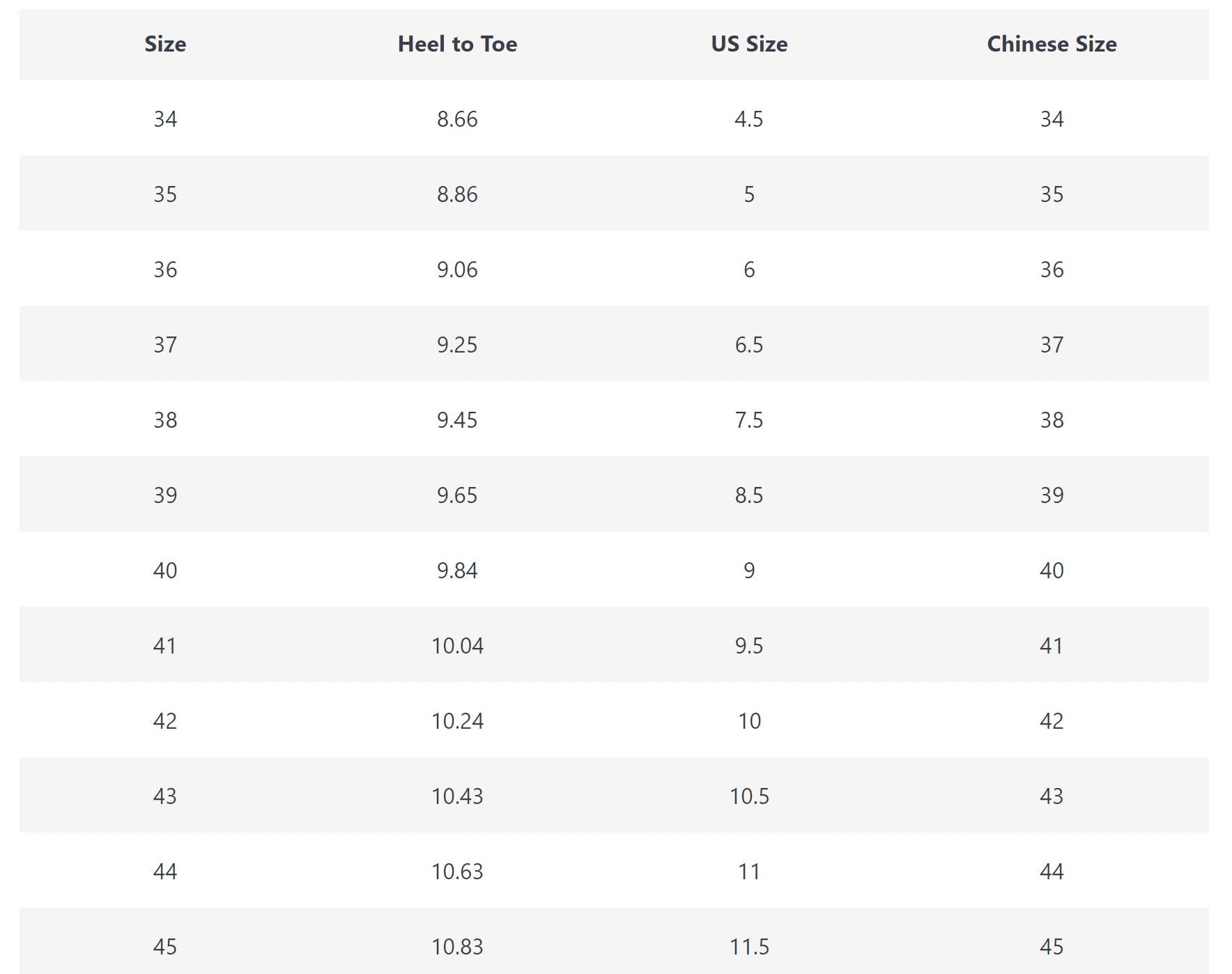Select US size 11.5 cell

click(749, 947)
